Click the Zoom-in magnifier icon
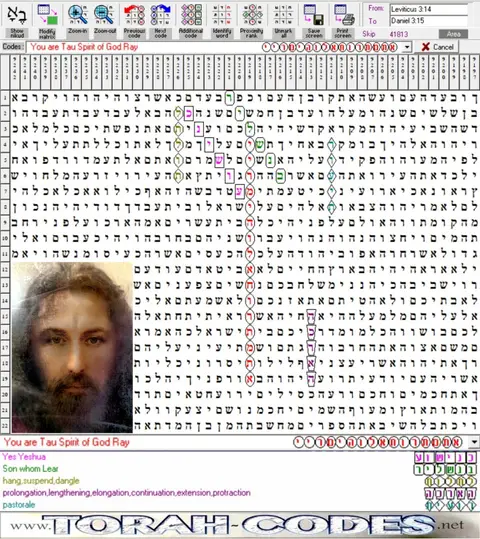Image resolution: width=480 pixels, height=539 pixels. tap(77, 15)
